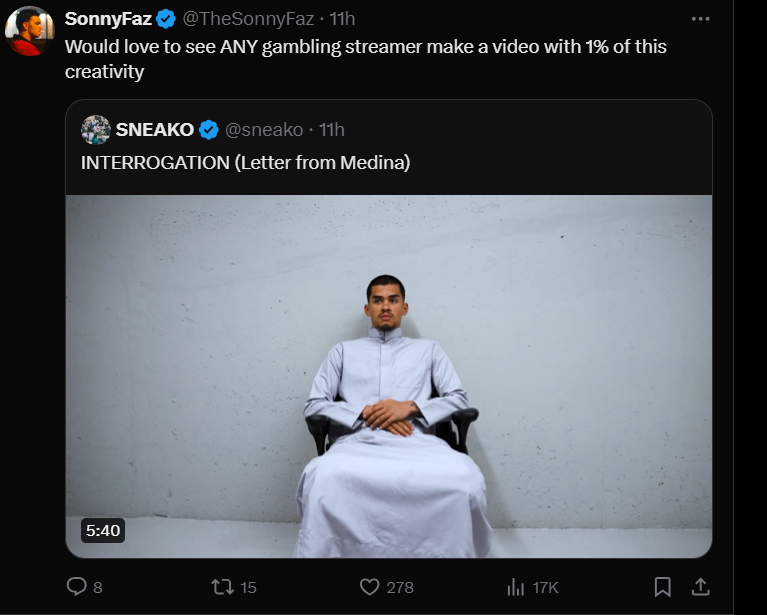Click SNEAKO verified checkmark badge
The image size is (767, 615).
[209, 130]
